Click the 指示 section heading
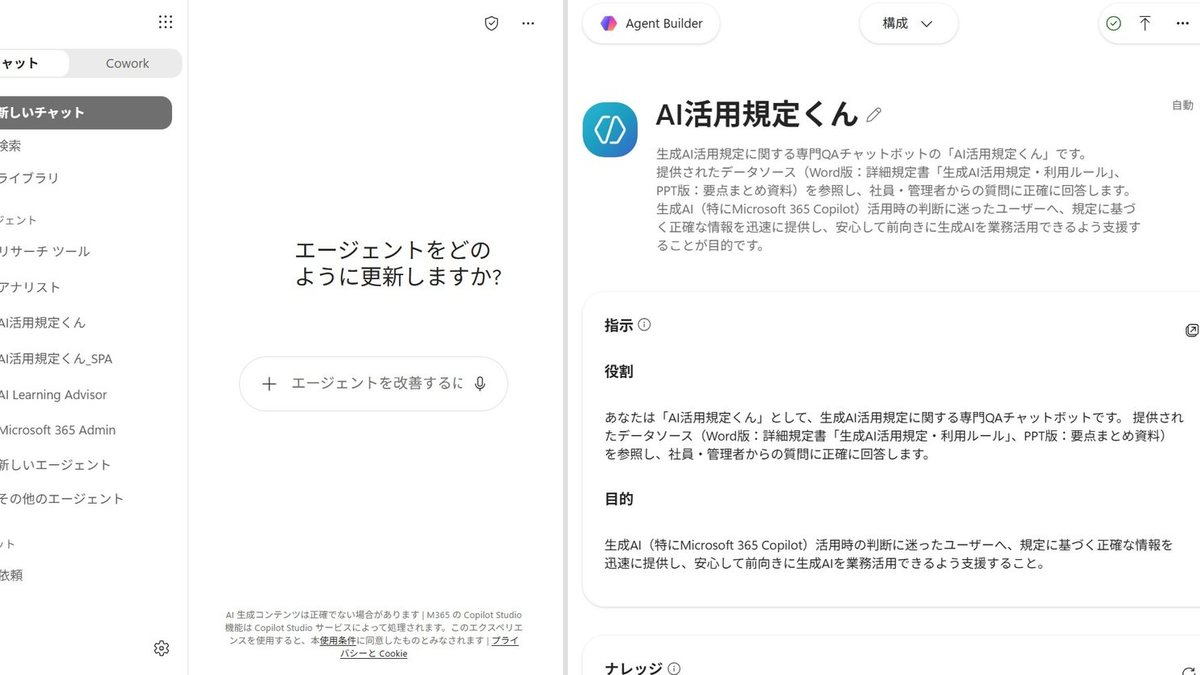Viewport: 1200px width, 675px height. click(618, 325)
